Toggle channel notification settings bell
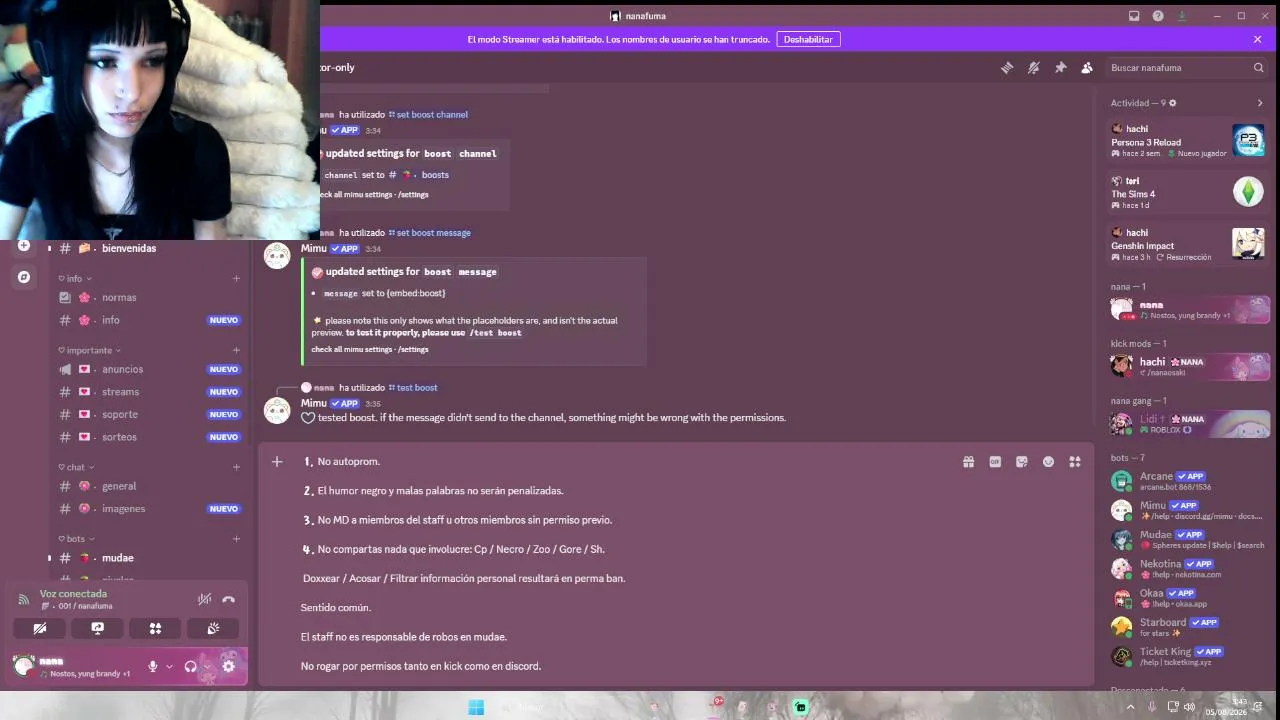Screen dimensions: 1280x720 click(x=1034, y=68)
